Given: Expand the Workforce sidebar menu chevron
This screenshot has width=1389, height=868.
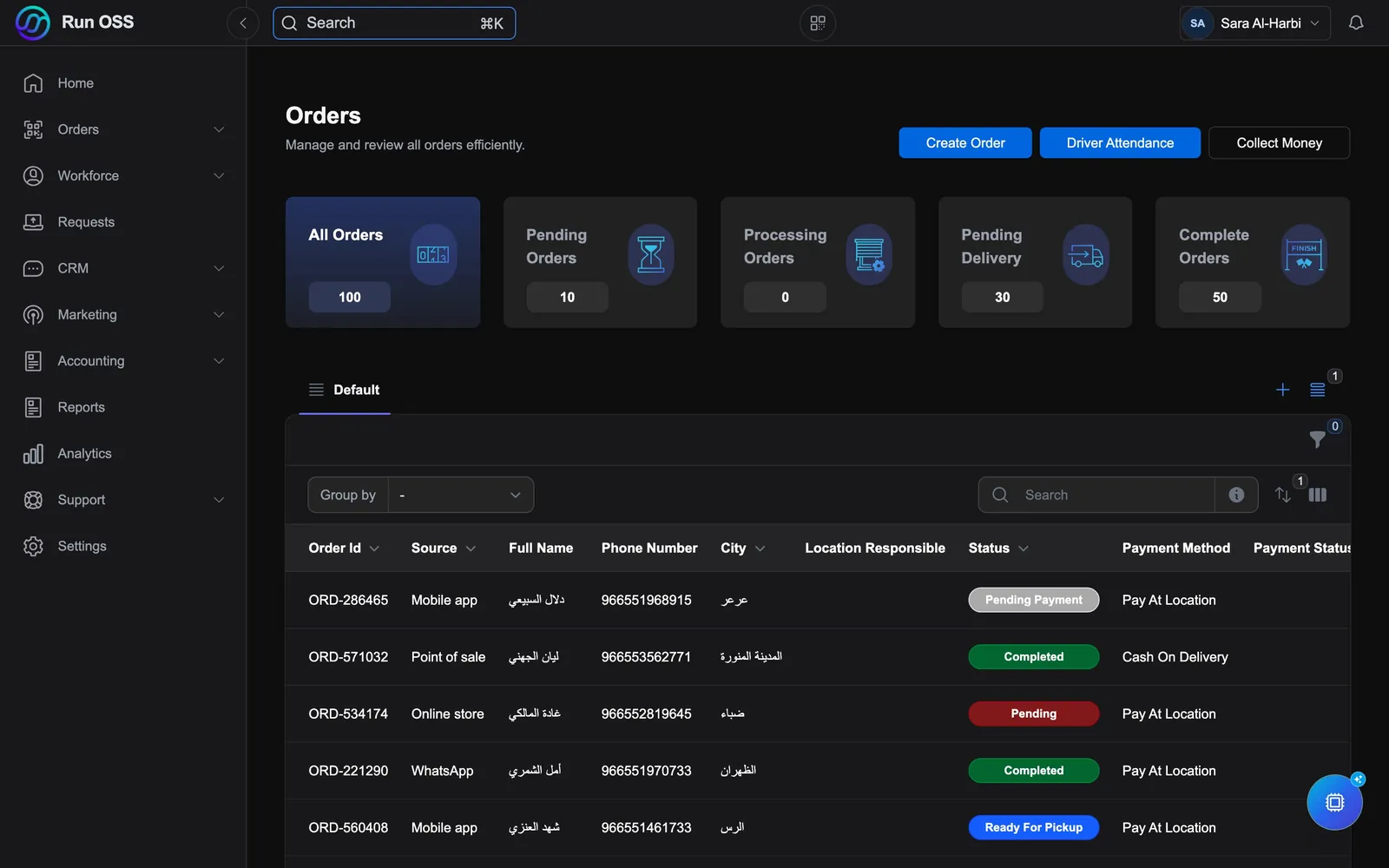Looking at the screenshot, I should pos(219,175).
